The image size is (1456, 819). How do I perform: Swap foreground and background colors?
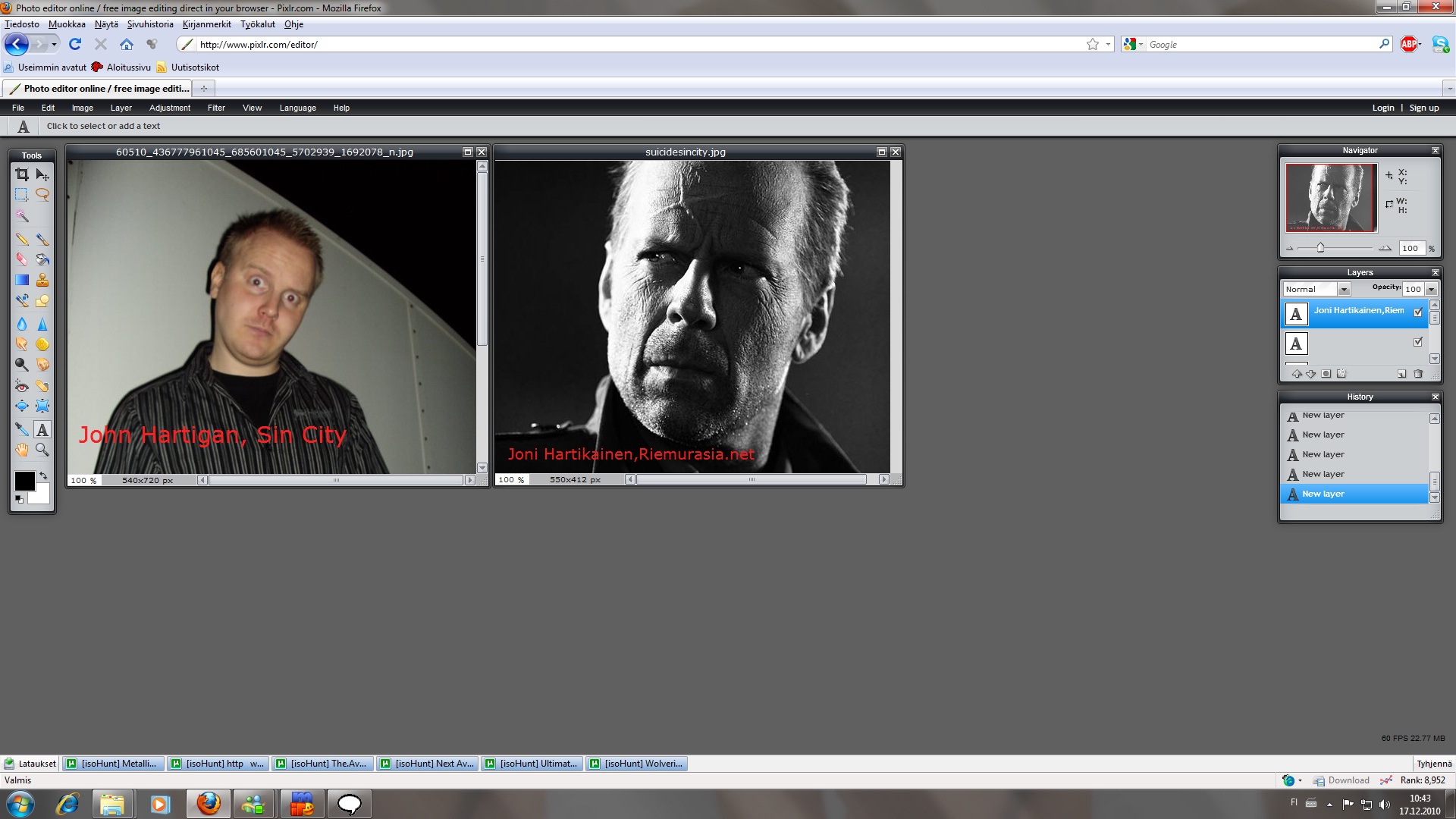(43, 475)
